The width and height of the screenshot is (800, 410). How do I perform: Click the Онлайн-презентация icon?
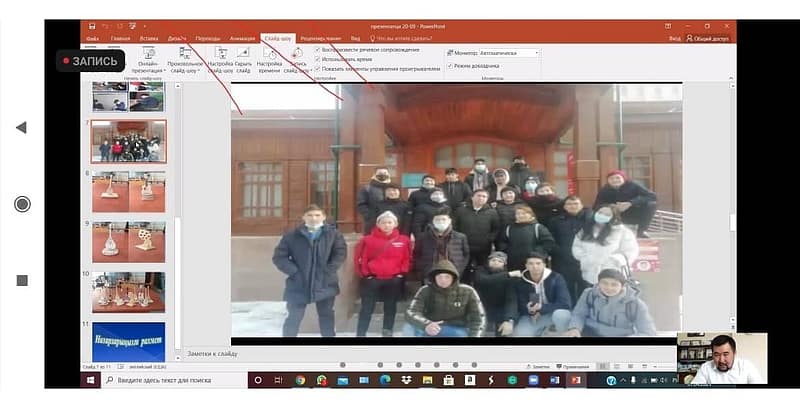point(148,53)
